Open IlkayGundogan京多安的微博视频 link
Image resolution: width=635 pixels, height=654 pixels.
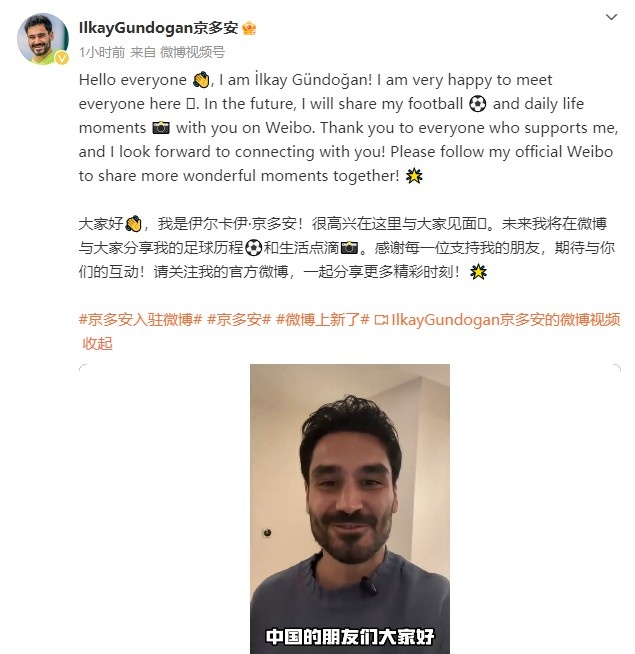coord(506,319)
